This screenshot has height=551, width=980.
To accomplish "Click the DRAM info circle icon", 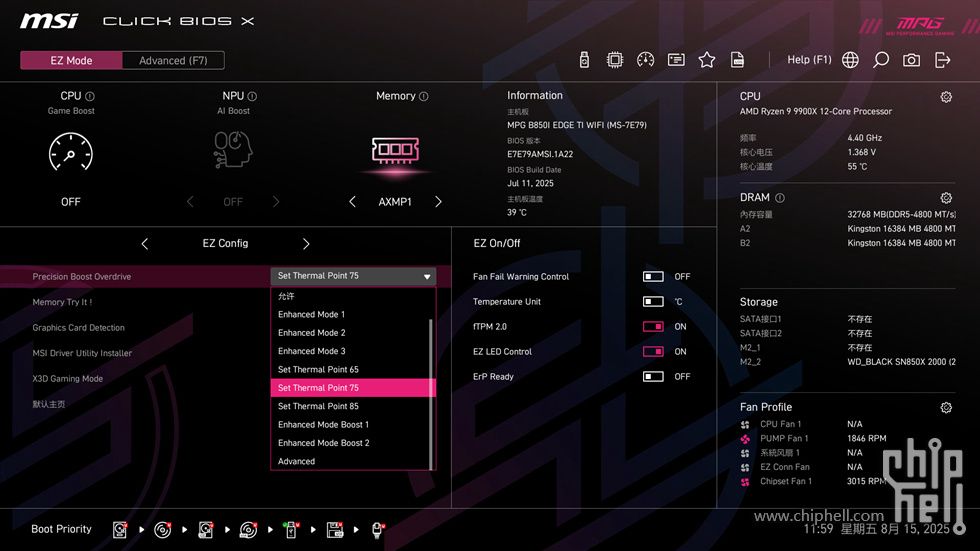I will (x=780, y=198).
